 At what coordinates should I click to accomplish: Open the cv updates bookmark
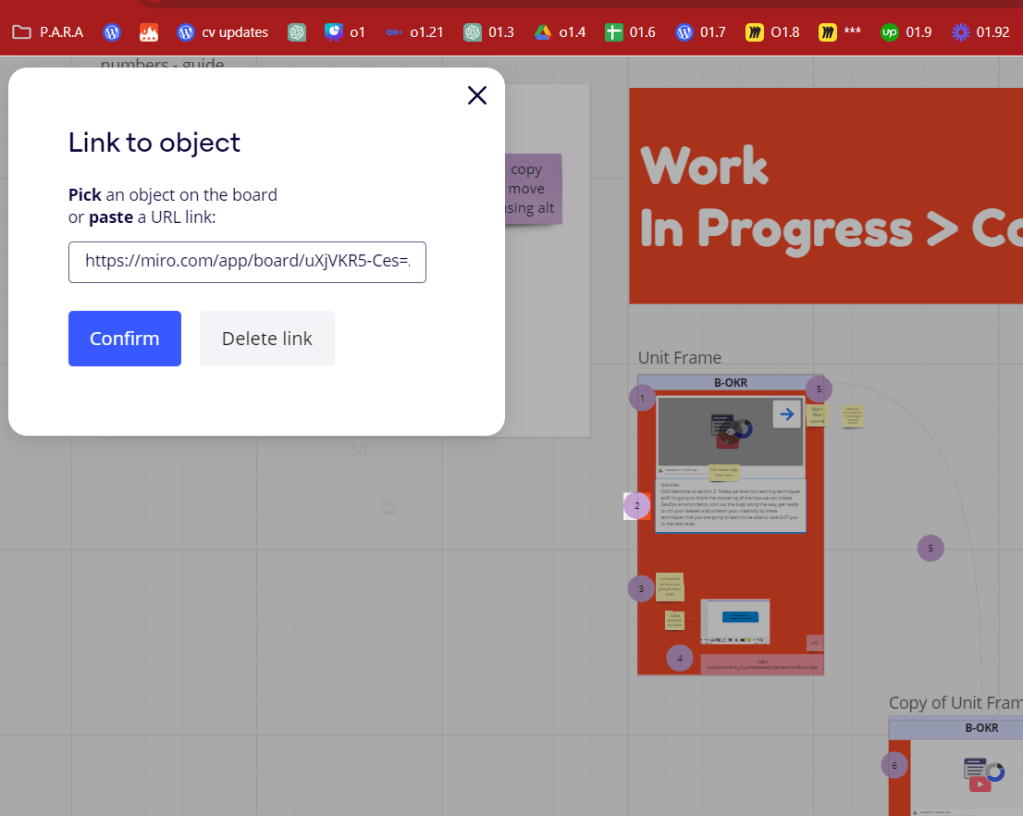(222, 32)
